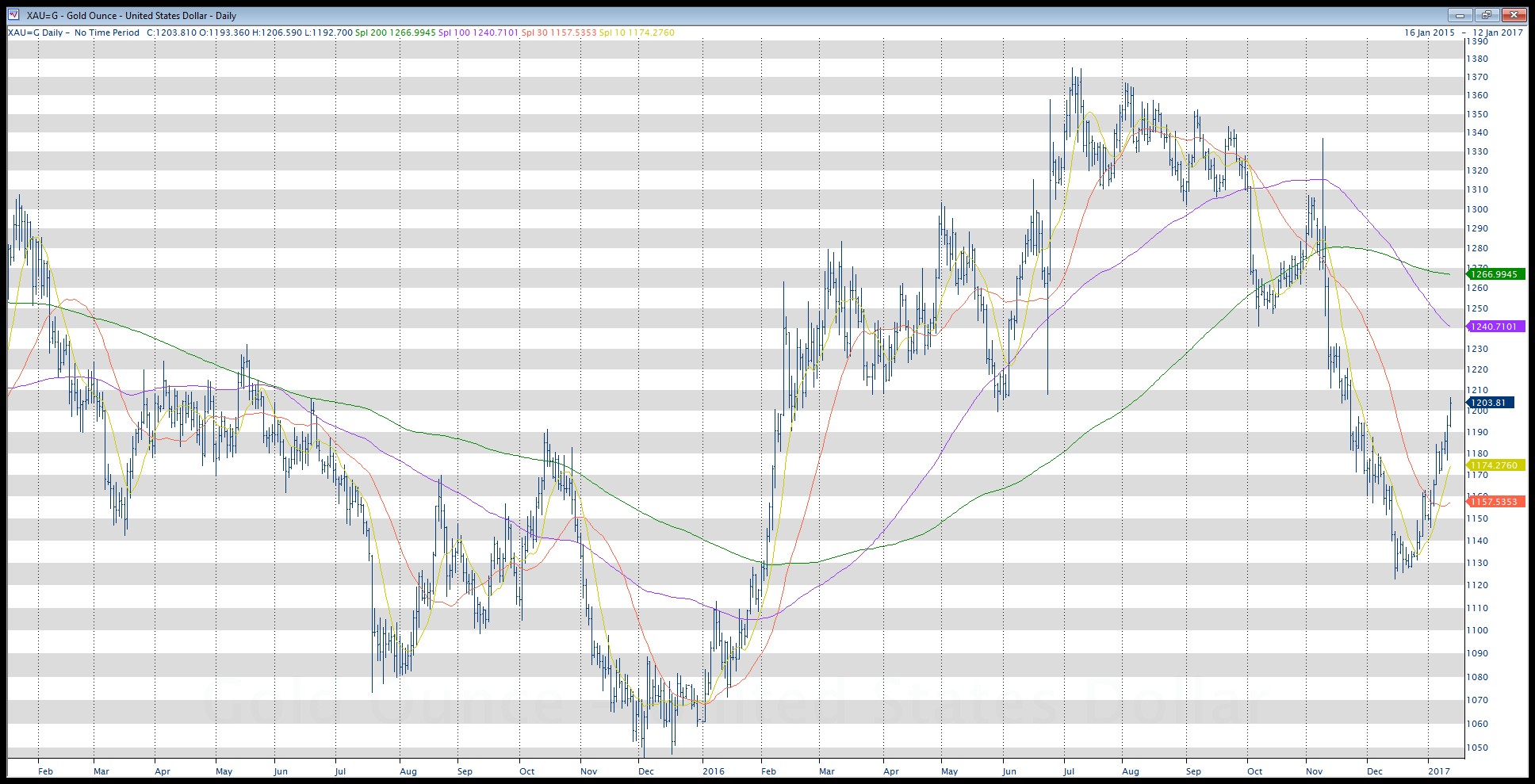This screenshot has width=1535, height=784.
Task: Select the Spl 200 indicator label
Action: tap(395, 33)
